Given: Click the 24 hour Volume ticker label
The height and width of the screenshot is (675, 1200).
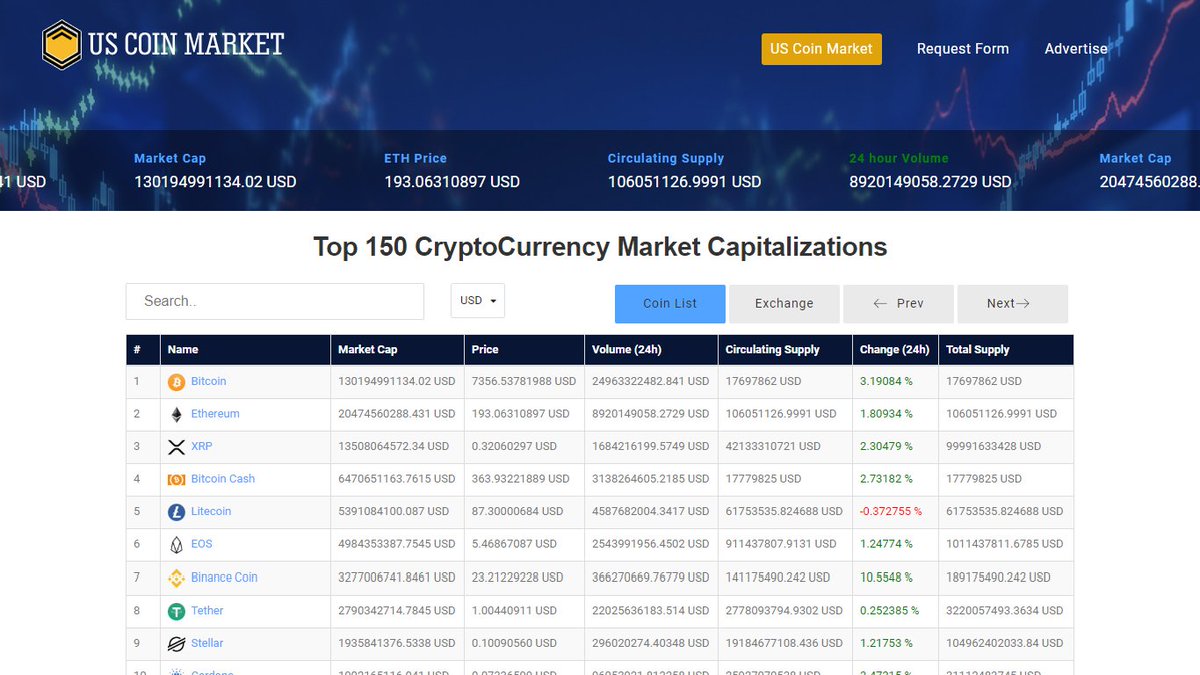Looking at the screenshot, I should pyautogui.click(x=899, y=158).
